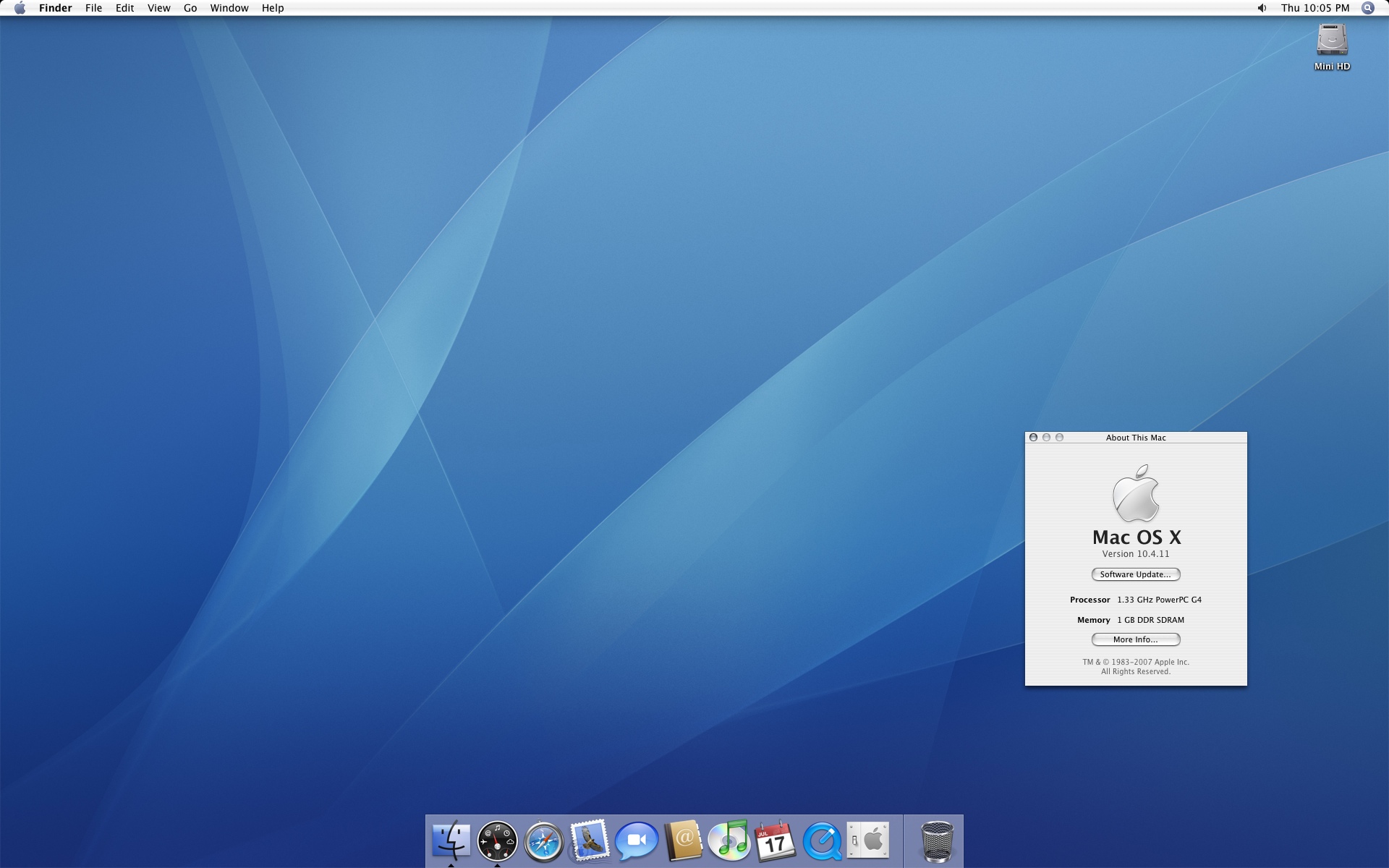The height and width of the screenshot is (868, 1389).
Task: Open the Trash in Dock
Action: [x=937, y=841]
